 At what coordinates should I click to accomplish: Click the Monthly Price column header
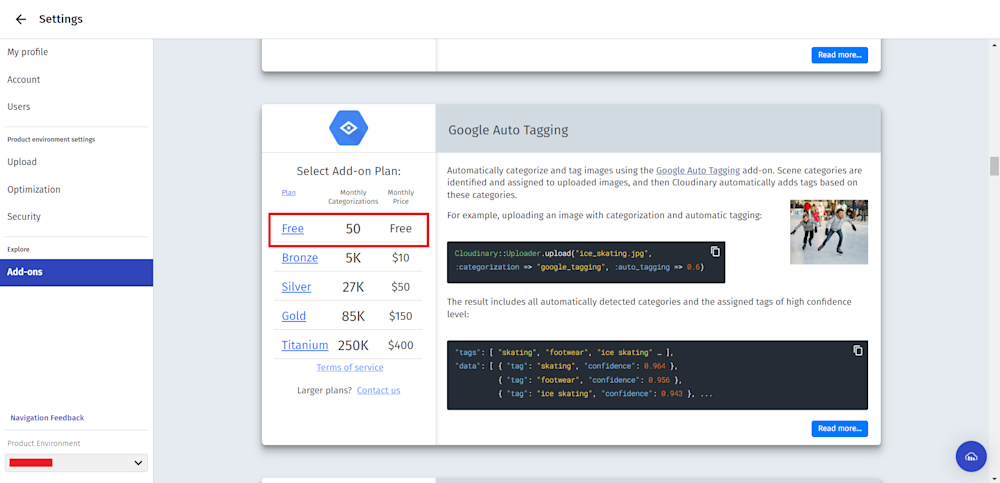401,197
